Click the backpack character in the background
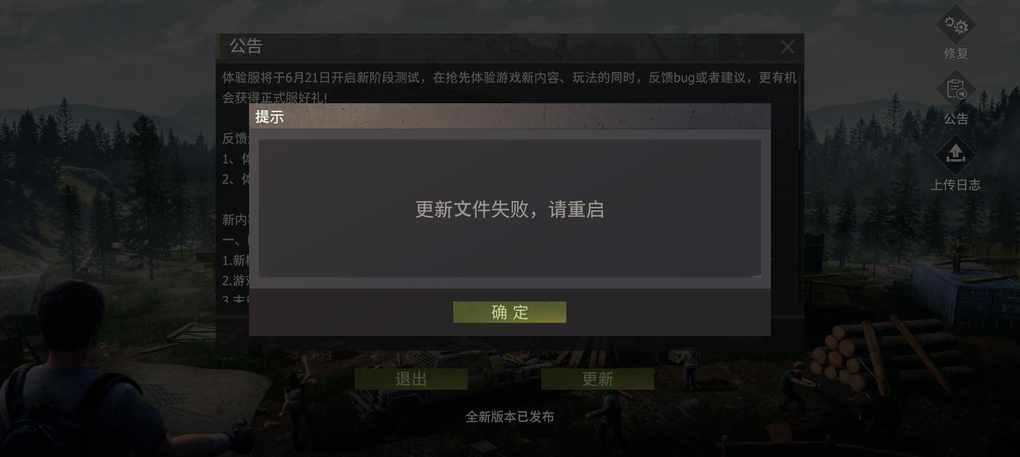 (78, 371)
